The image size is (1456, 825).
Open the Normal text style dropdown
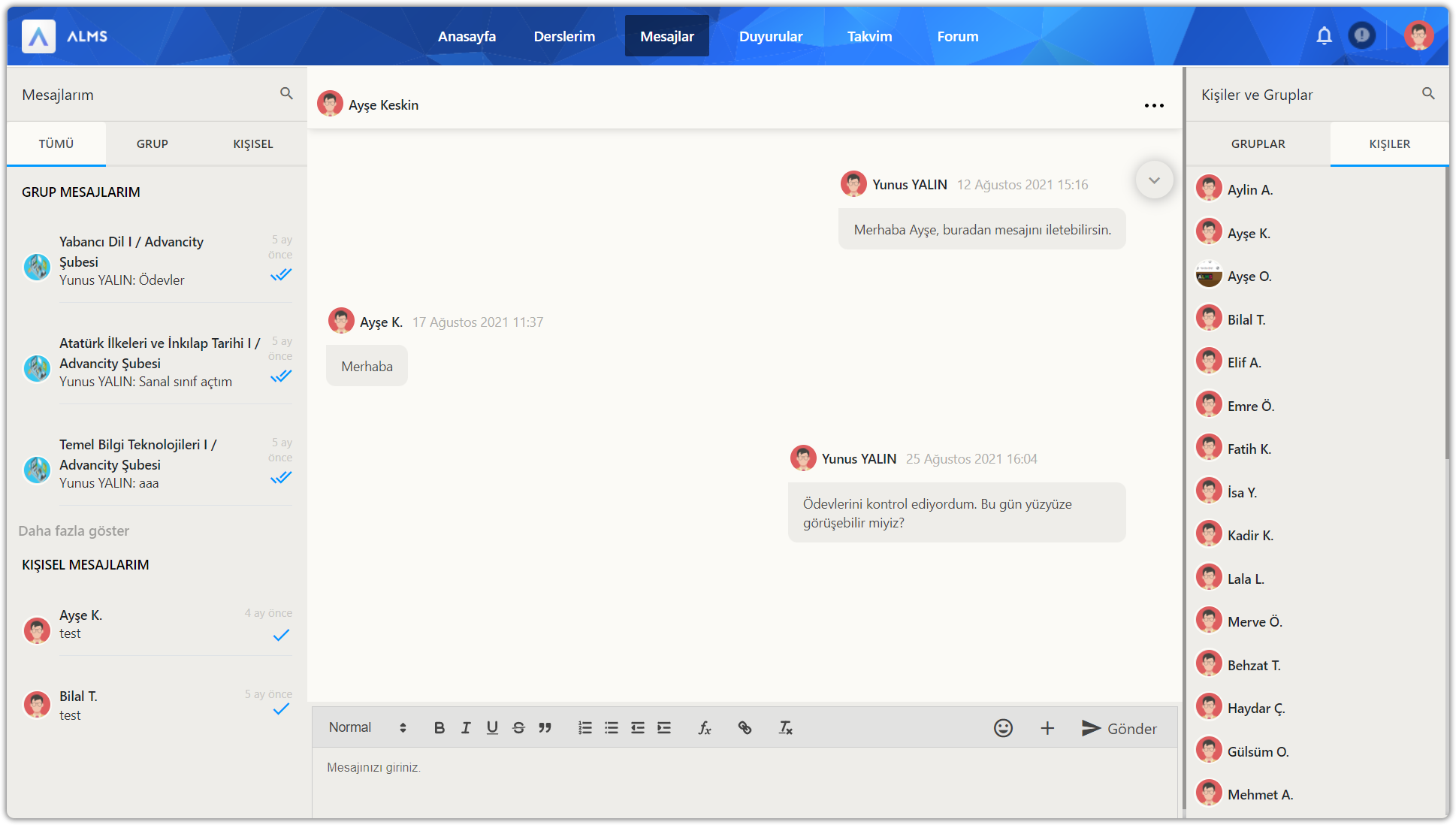pos(367,728)
